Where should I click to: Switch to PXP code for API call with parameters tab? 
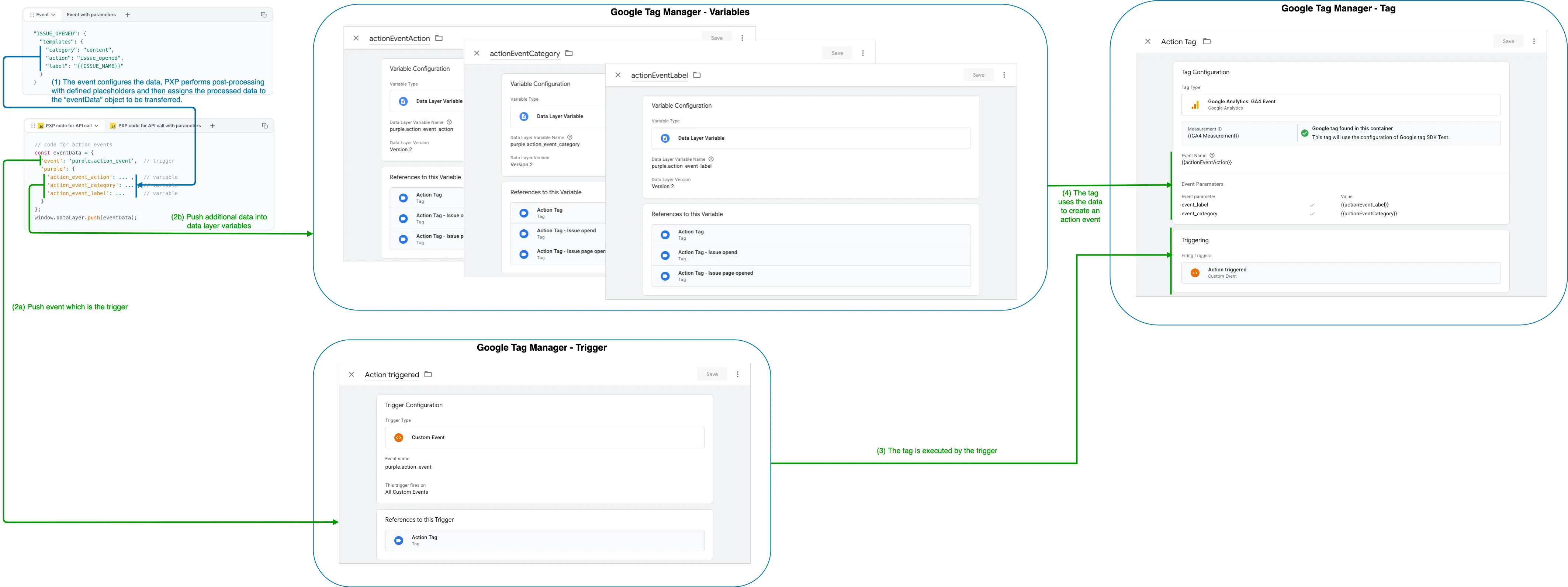point(155,126)
